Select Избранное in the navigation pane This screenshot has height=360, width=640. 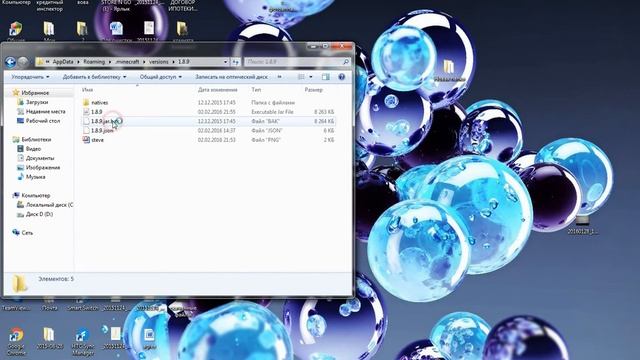(35, 93)
